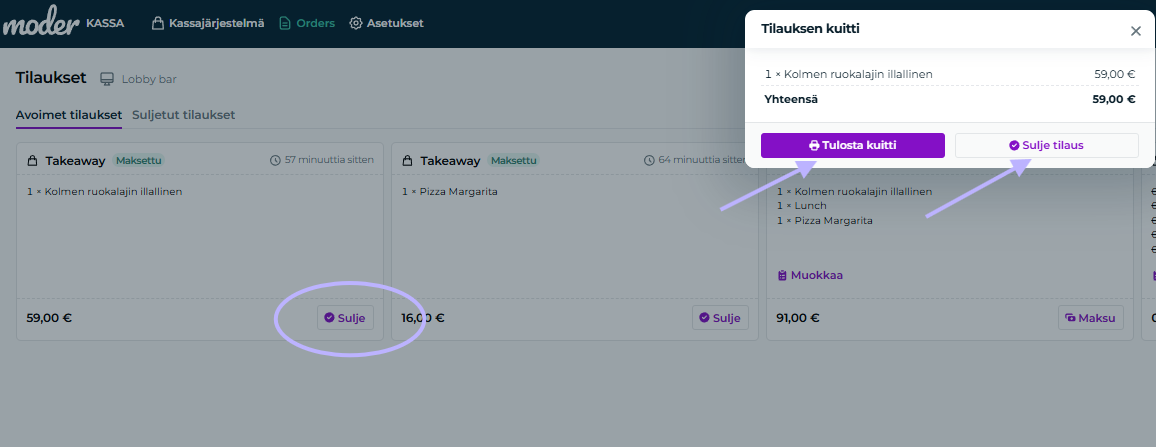Open Kassajärjestelmä from the top navigation

208,24
